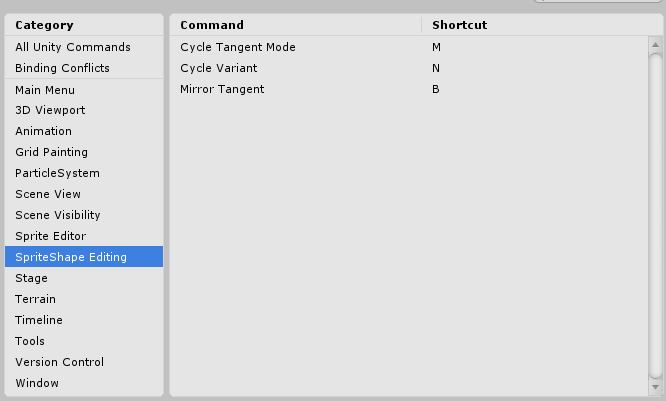Select All Unity Commands category
This screenshot has width=666, height=401.
72,47
